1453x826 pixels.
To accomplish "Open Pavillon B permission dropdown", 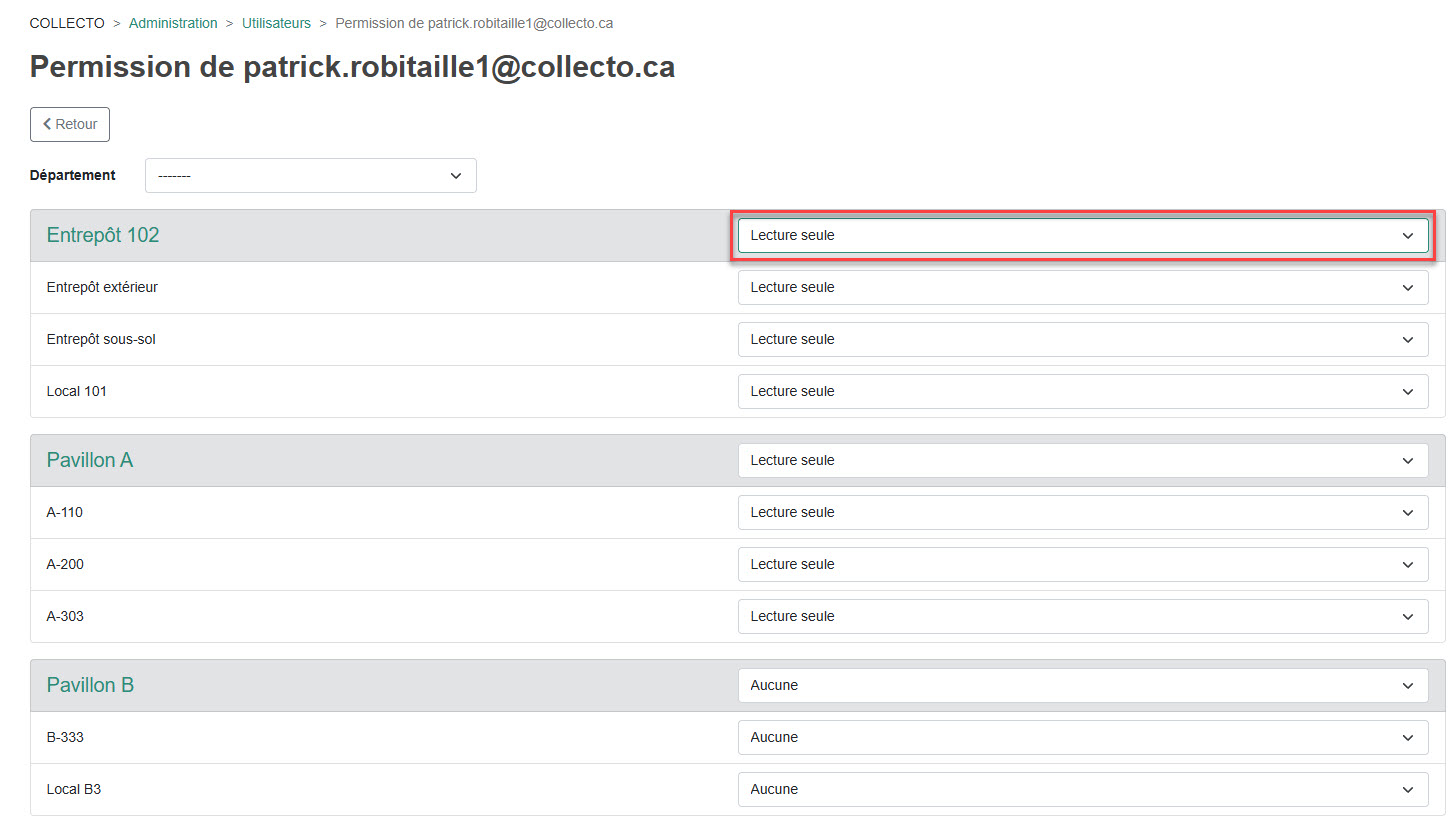I will [x=1082, y=686].
